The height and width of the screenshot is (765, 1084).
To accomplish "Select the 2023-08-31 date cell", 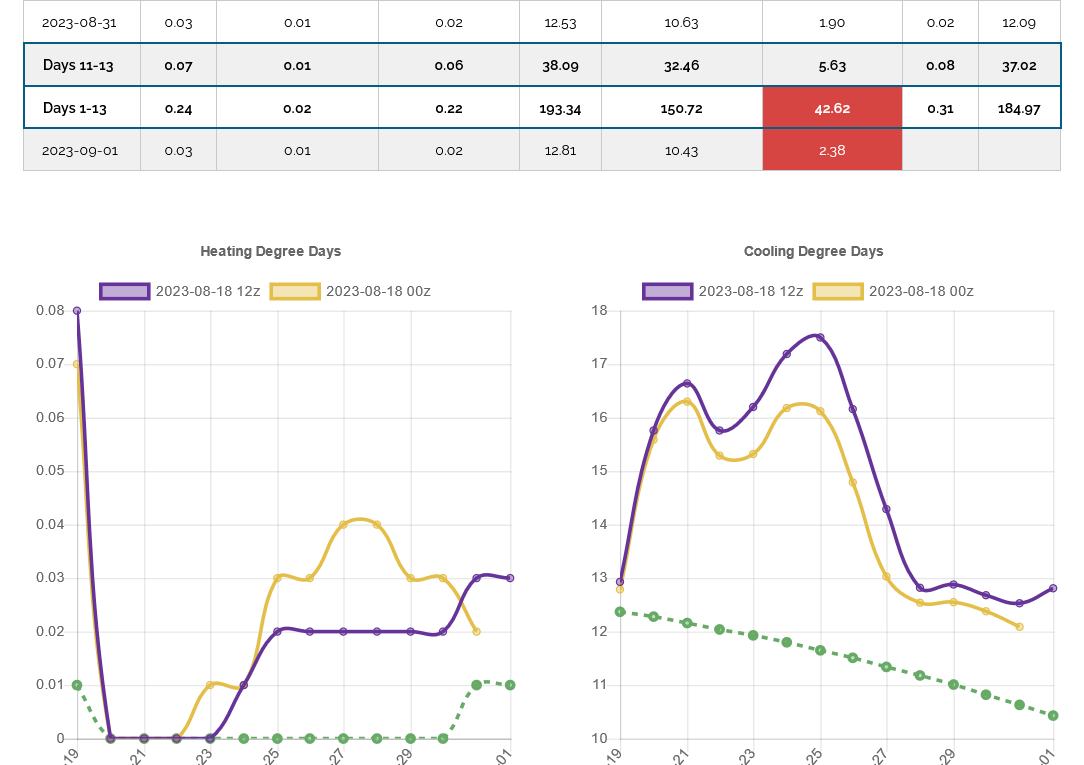I will click(82, 22).
